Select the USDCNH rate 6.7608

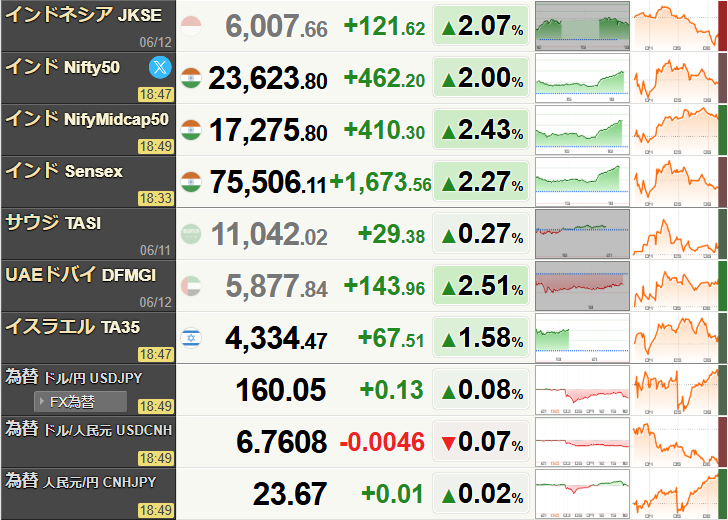click(x=281, y=442)
